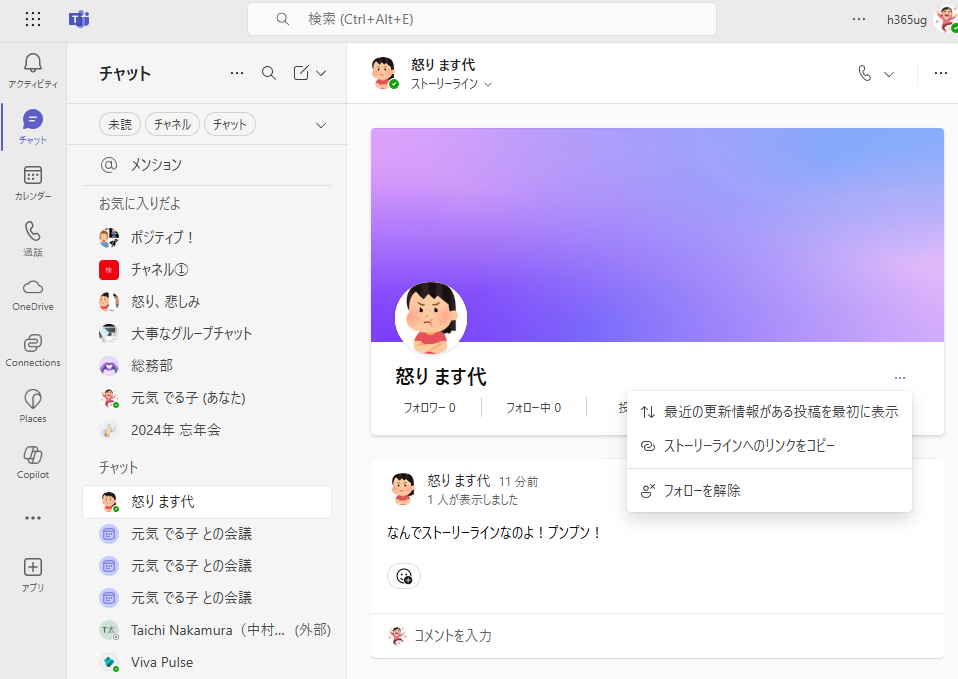The height and width of the screenshot is (679, 958).
Task: Click 怒り ます代 post author name
Action: (459, 481)
